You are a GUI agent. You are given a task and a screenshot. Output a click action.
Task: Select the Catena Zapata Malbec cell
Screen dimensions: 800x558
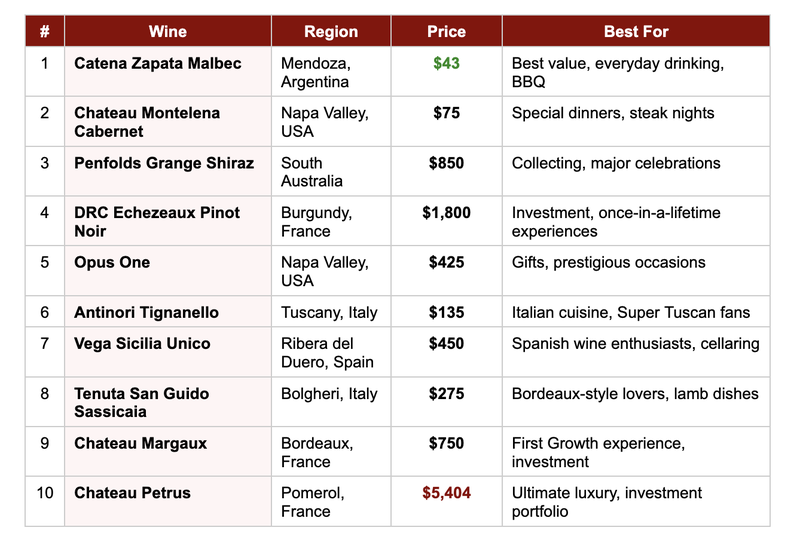click(x=158, y=64)
